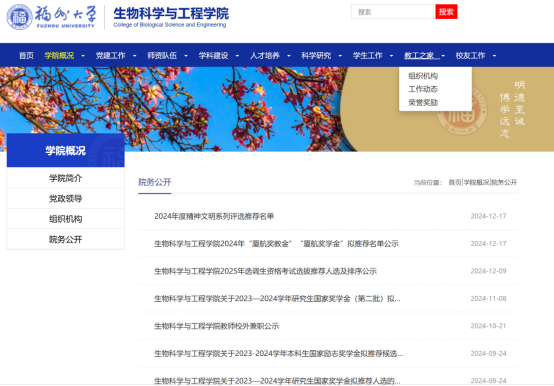The width and height of the screenshot is (554, 386).
Task: Focus the search input field
Action: point(392,12)
